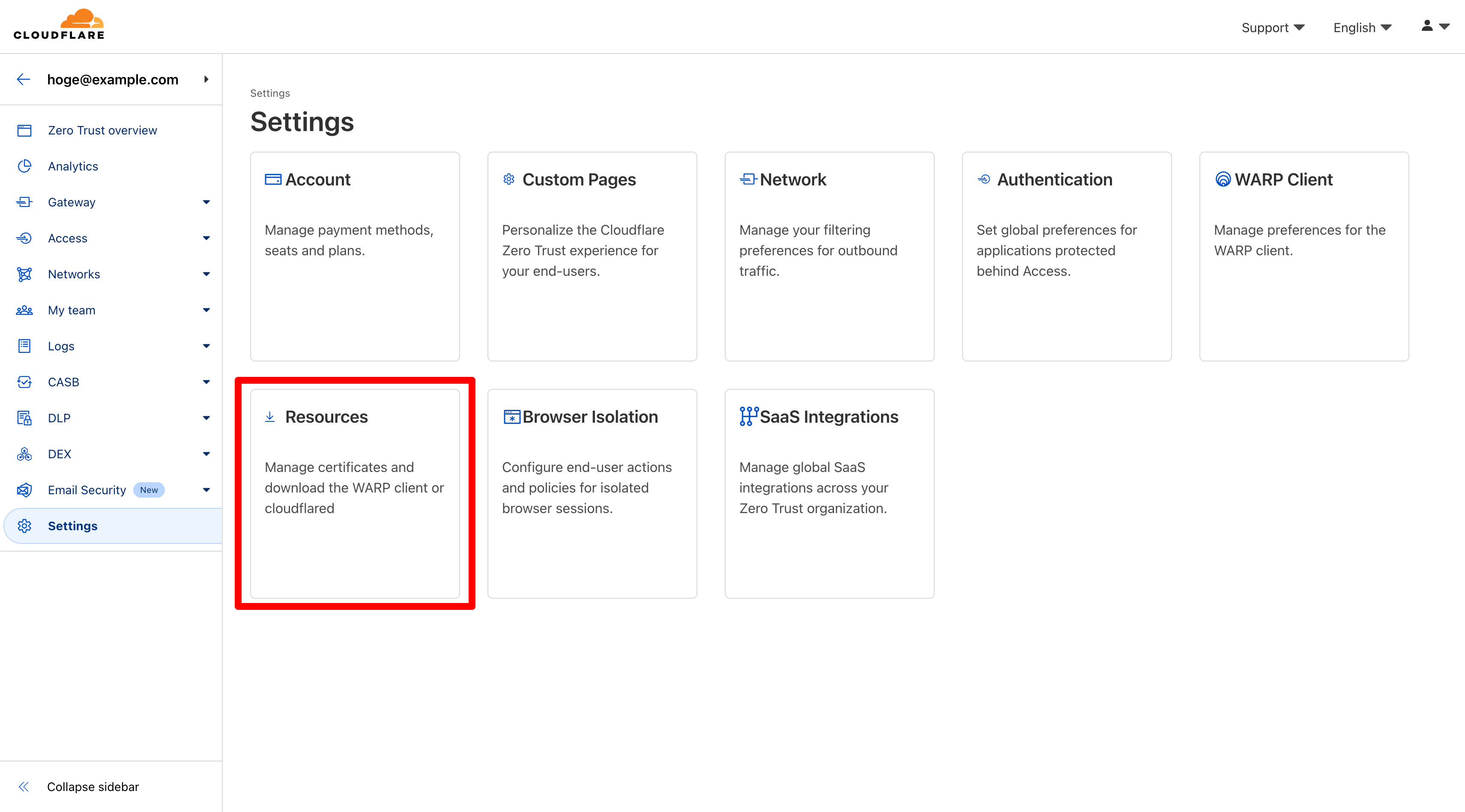Open Zero Trust overview page
1465x812 pixels.
point(102,130)
